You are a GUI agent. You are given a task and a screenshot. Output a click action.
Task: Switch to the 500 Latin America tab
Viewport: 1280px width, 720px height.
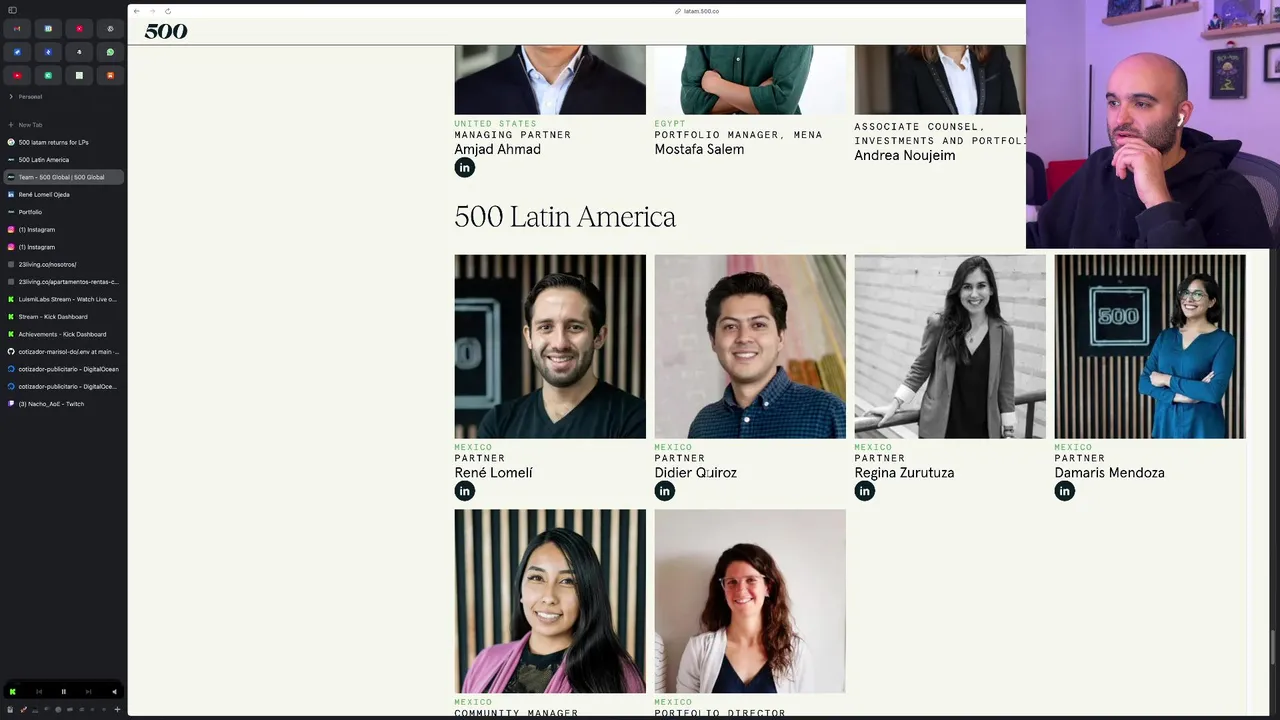point(44,160)
